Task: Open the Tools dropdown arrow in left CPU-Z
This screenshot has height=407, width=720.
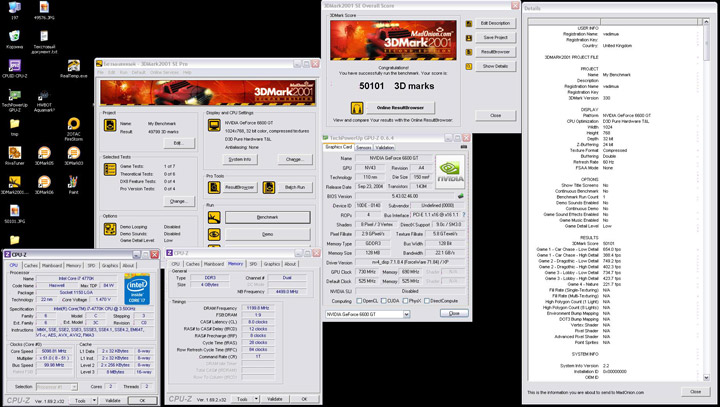Action: click(94, 401)
